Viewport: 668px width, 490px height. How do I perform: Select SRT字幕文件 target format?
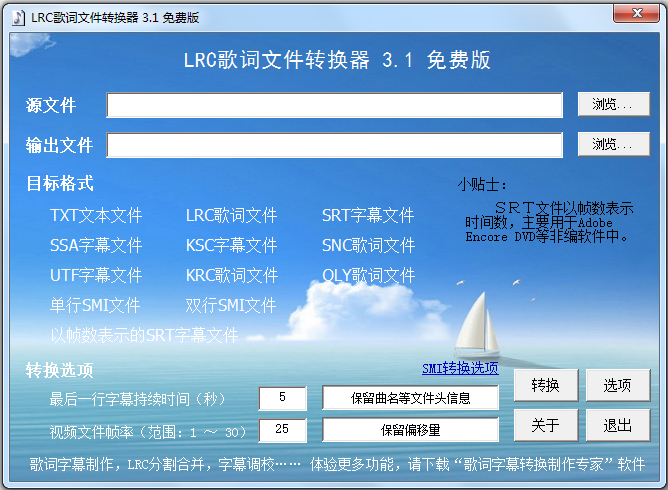click(368, 215)
